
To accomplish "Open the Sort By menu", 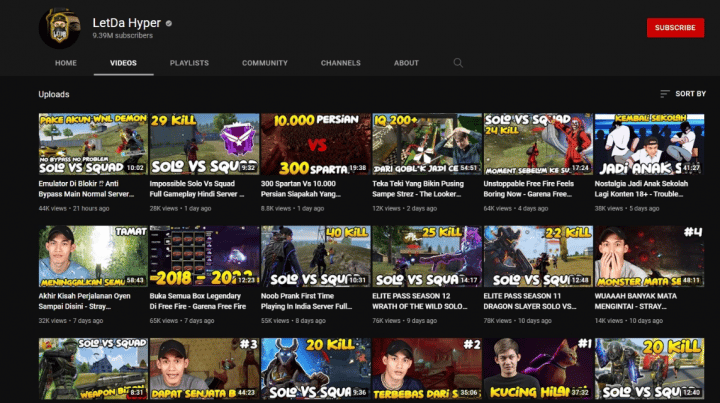I will pos(683,94).
